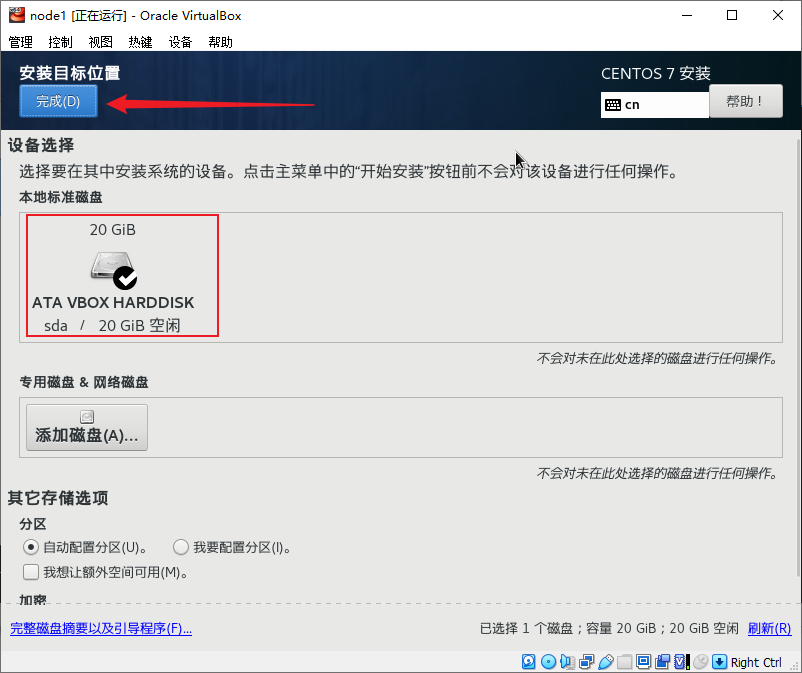Viewport: 802px width, 673px height.
Task: Open the 热键 menu
Action: pyautogui.click(x=140, y=42)
